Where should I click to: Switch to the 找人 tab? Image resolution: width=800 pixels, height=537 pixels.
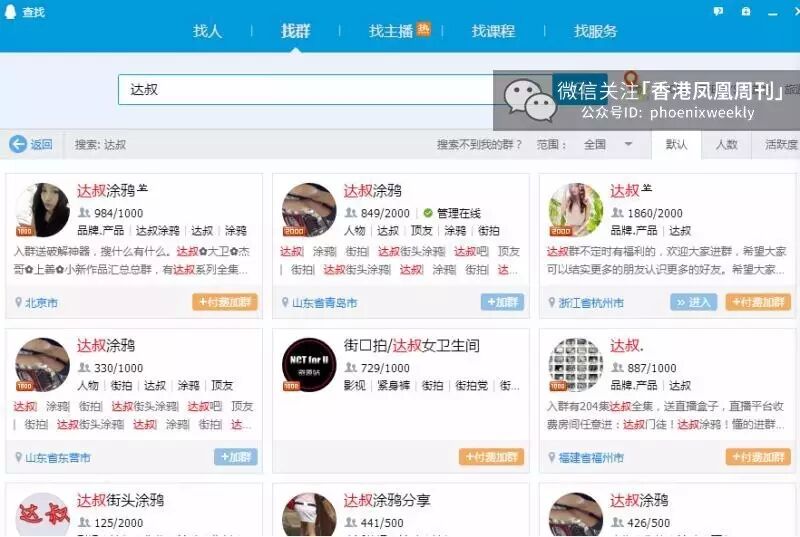click(207, 31)
